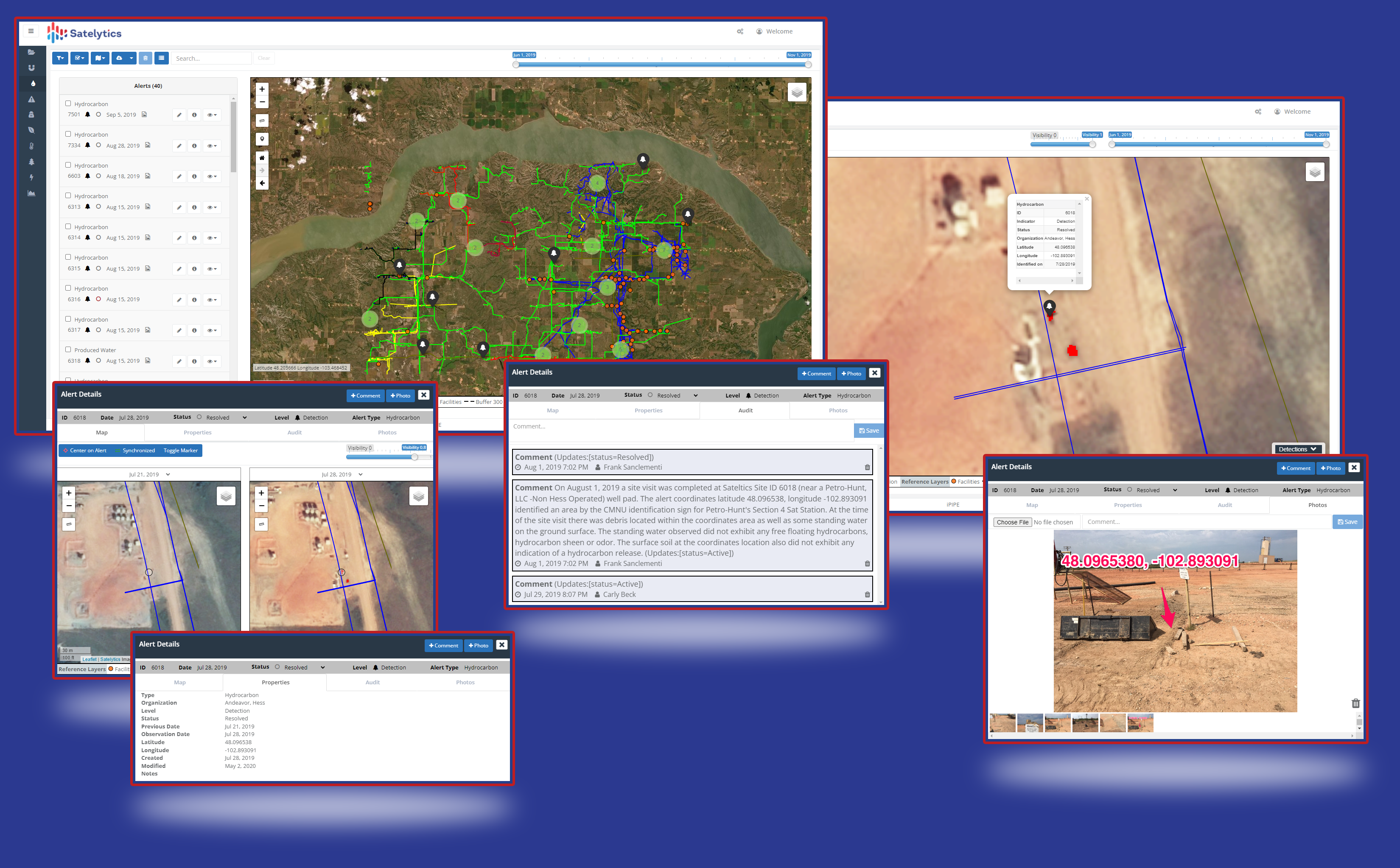This screenshot has height=868, width=1400.
Task: Check the box for Hydrocarbon alert 6314
Action: point(68,226)
